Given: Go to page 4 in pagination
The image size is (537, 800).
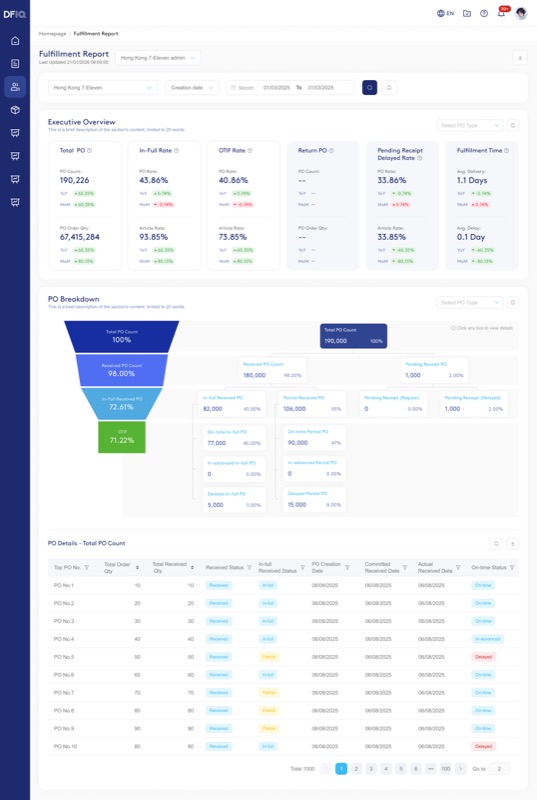Looking at the screenshot, I should (386, 768).
